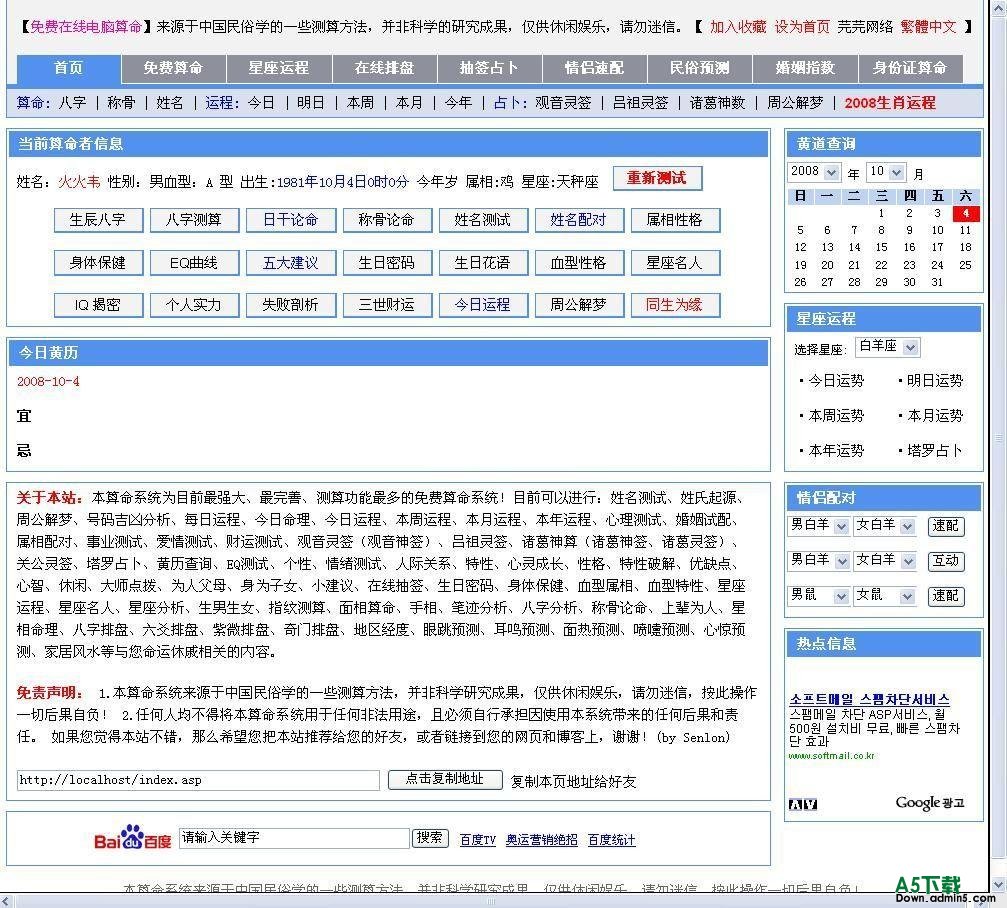Open the 姓名测试 button
The height and width of the screenshot is (908, 1007).
coord(483,220)
